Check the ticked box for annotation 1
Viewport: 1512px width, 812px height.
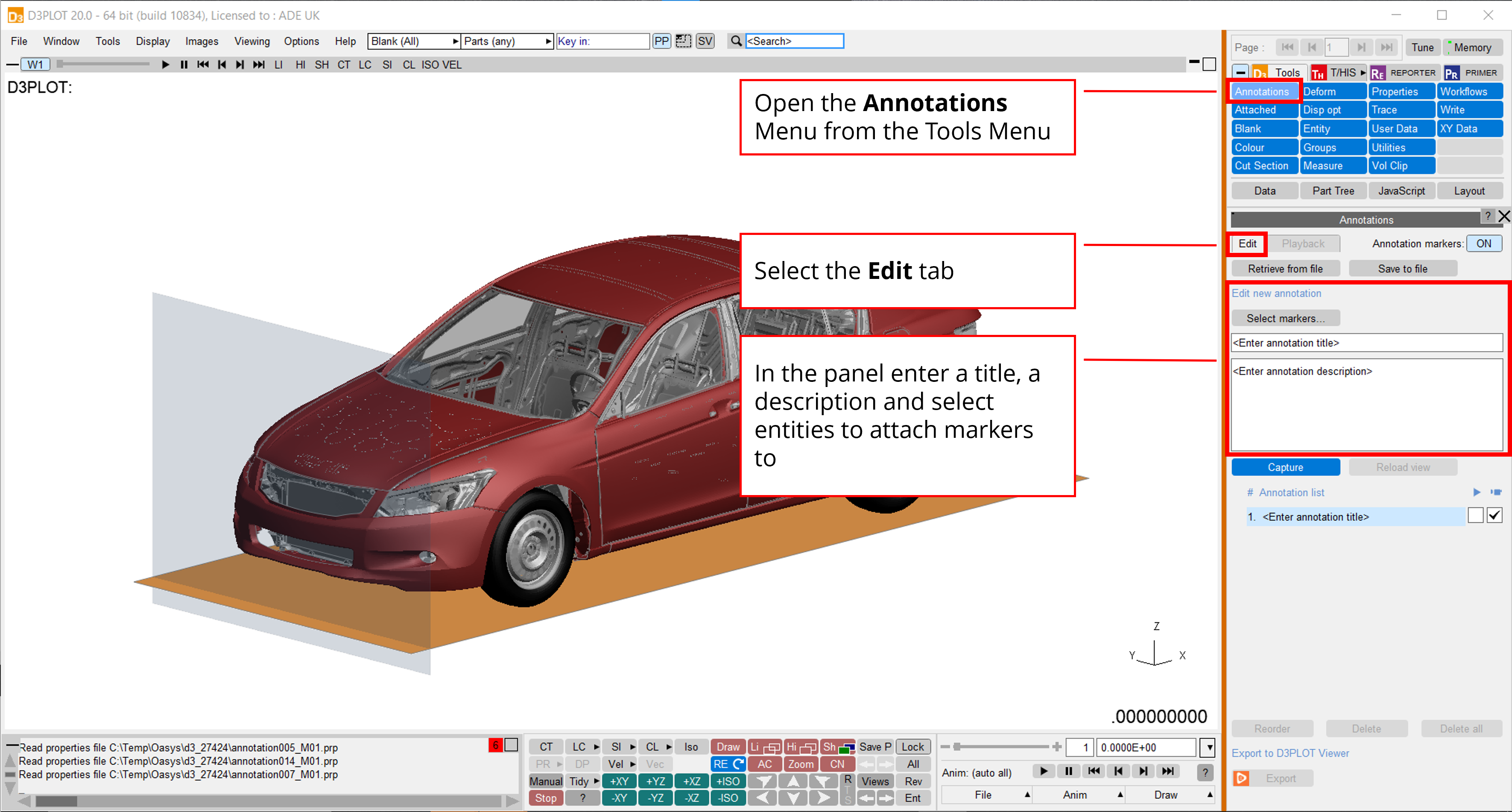coord(1494,516)
